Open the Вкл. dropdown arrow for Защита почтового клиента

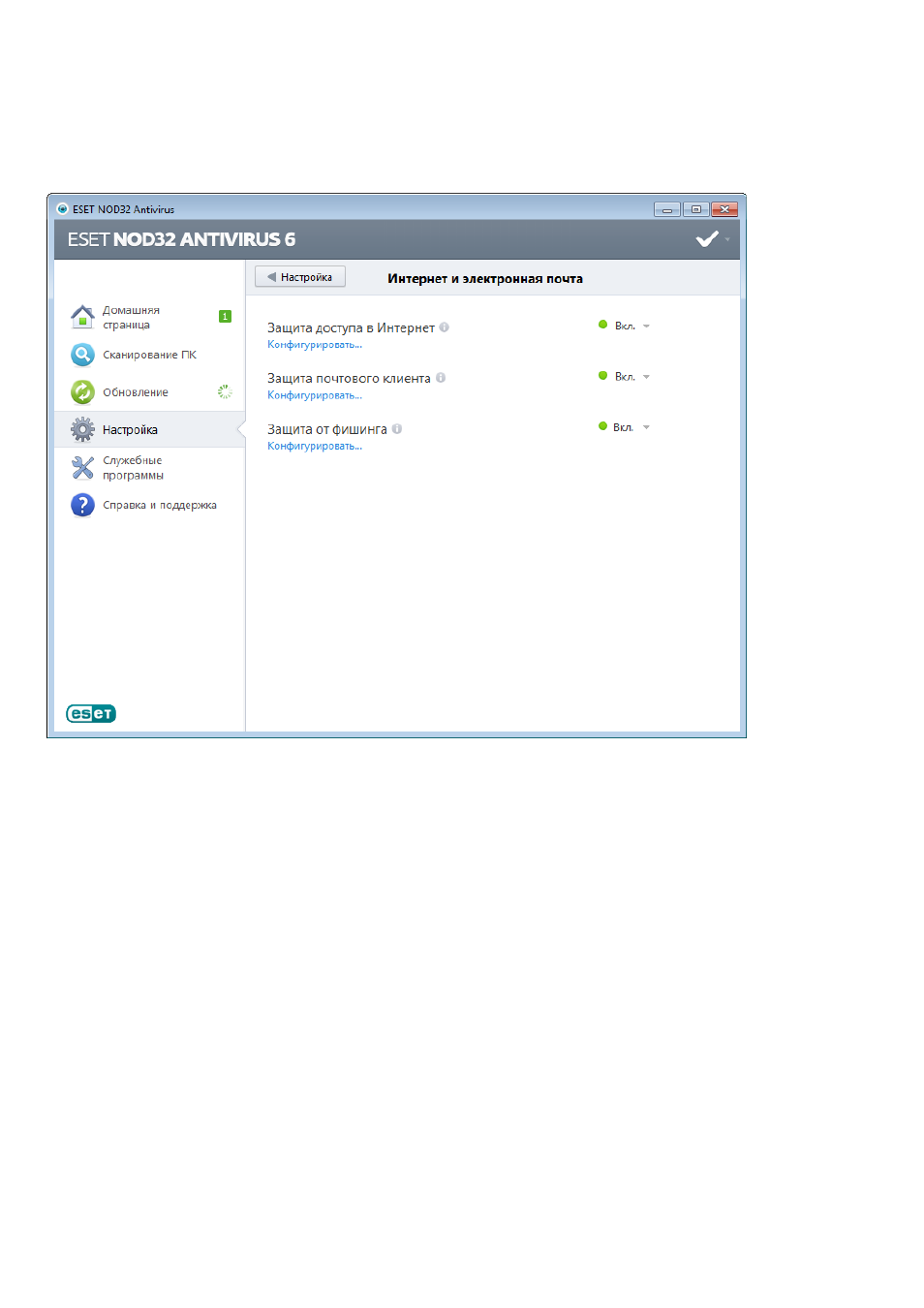[646, 376]
